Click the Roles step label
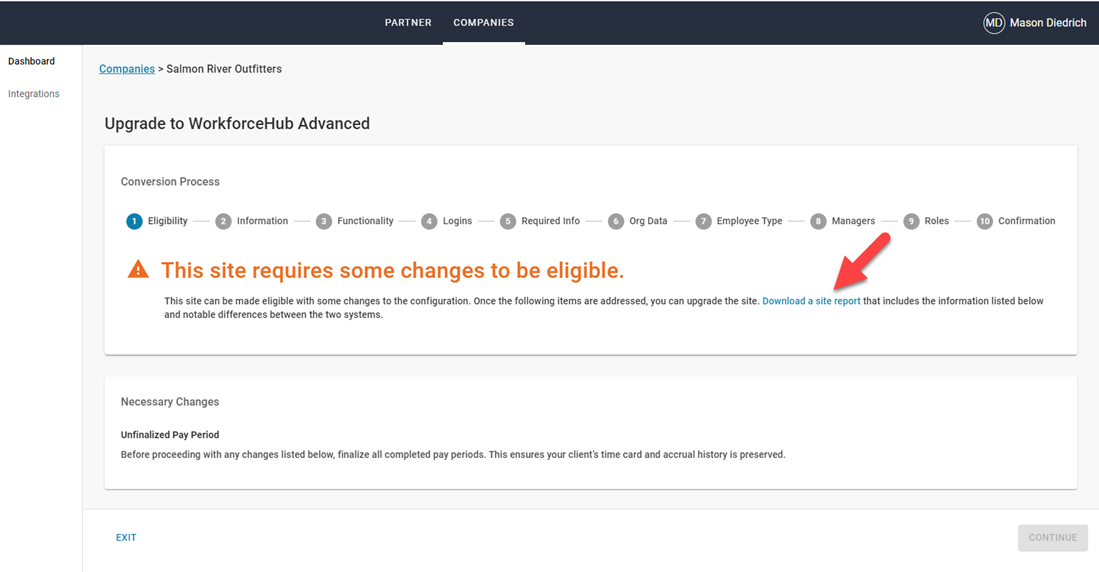The width and height of the screenshot is (1099, 572). pyautogui.click(x=936, y=221)
